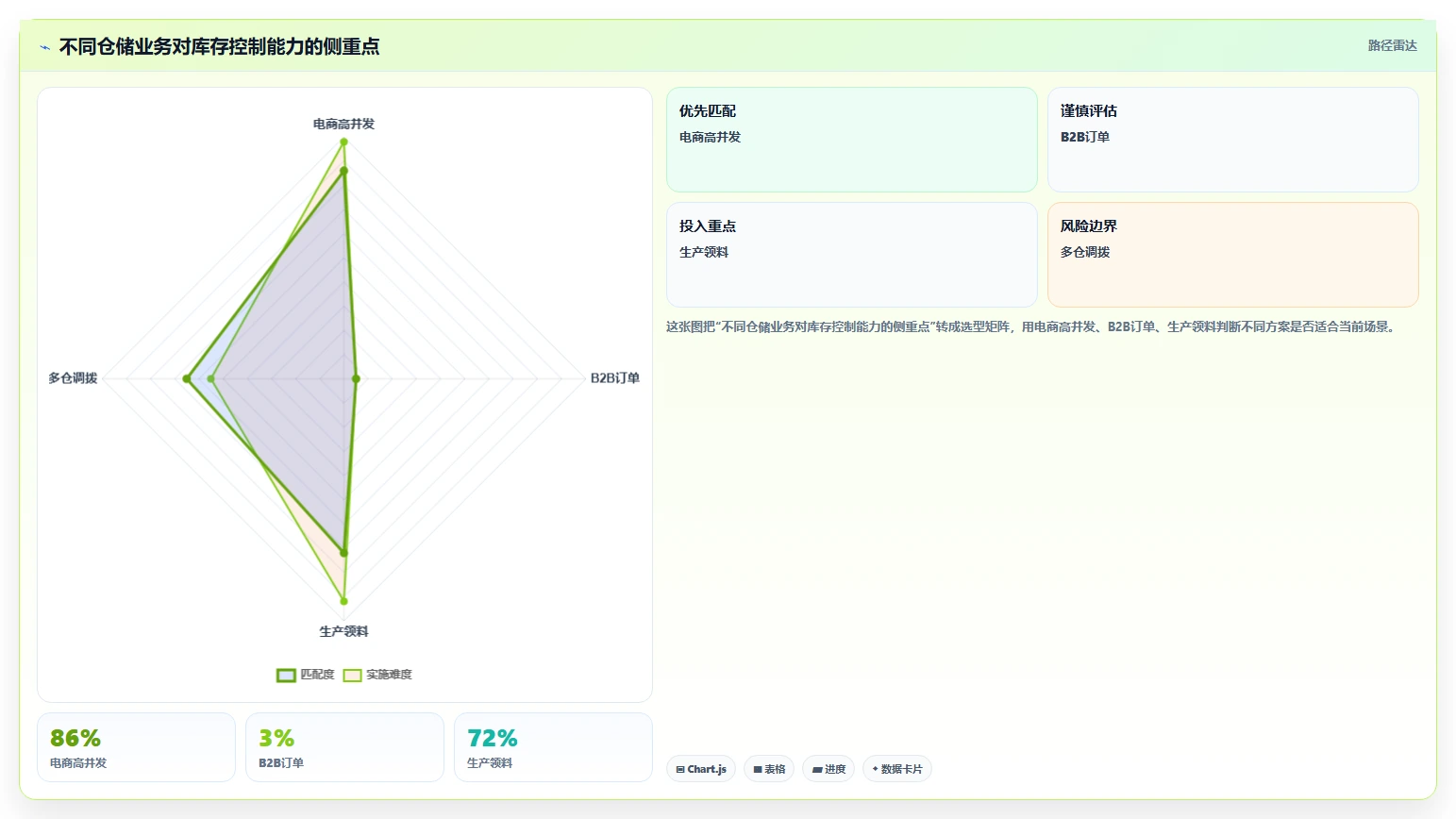Viewport: 1456px width, 819px height.
Task: Toggle the 匹配度 legend series
Action: pyautogui.click(x=306, y=675)
